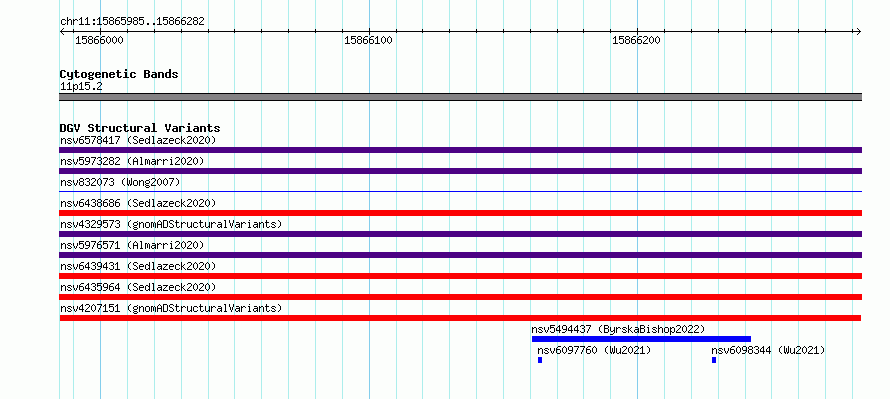The height and width of the screenshot is (399, 890).
Task: Click the DGV Structural Variants track title
Action: 140,128
